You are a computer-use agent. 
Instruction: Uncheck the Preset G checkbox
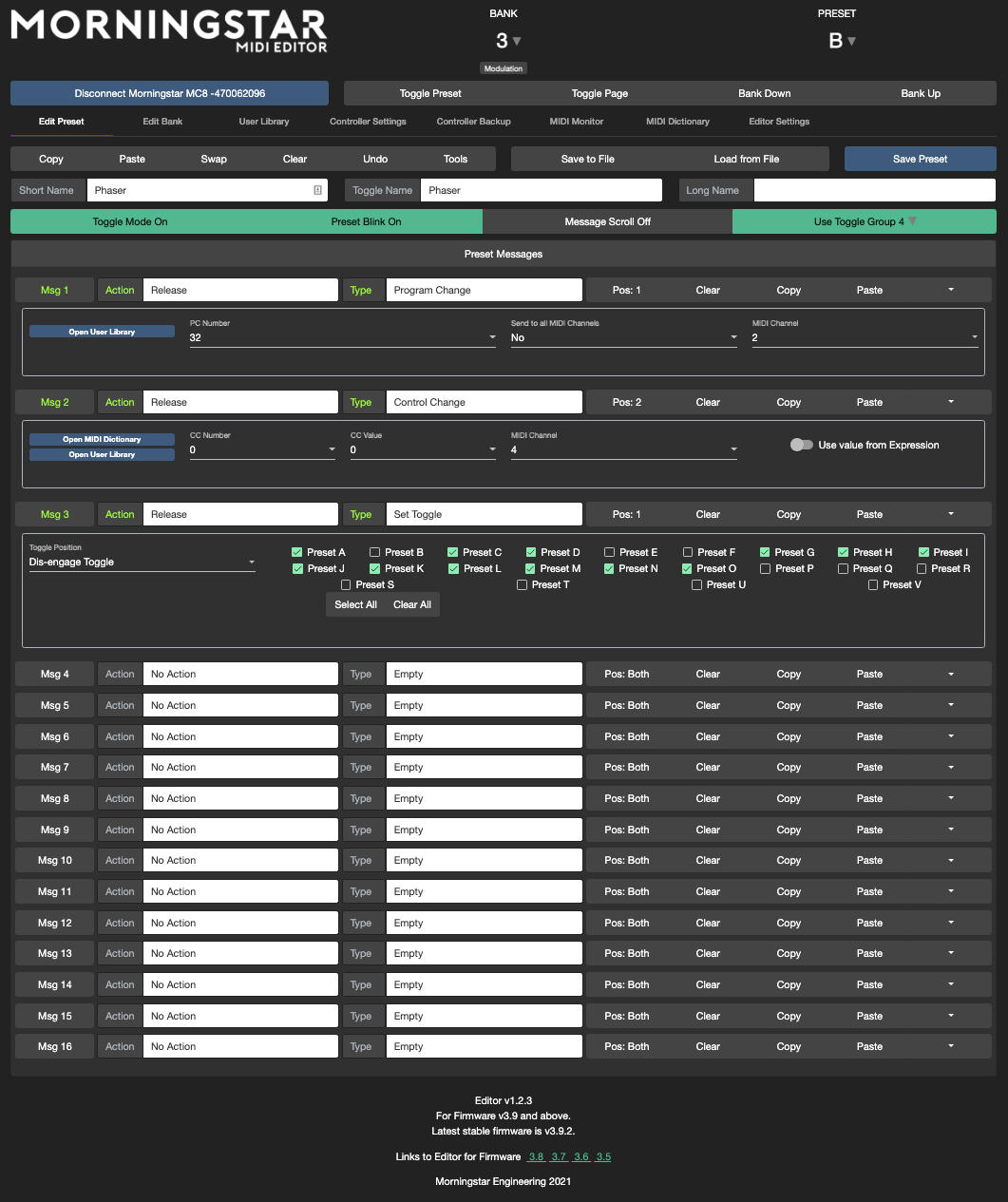pos(765,552)
